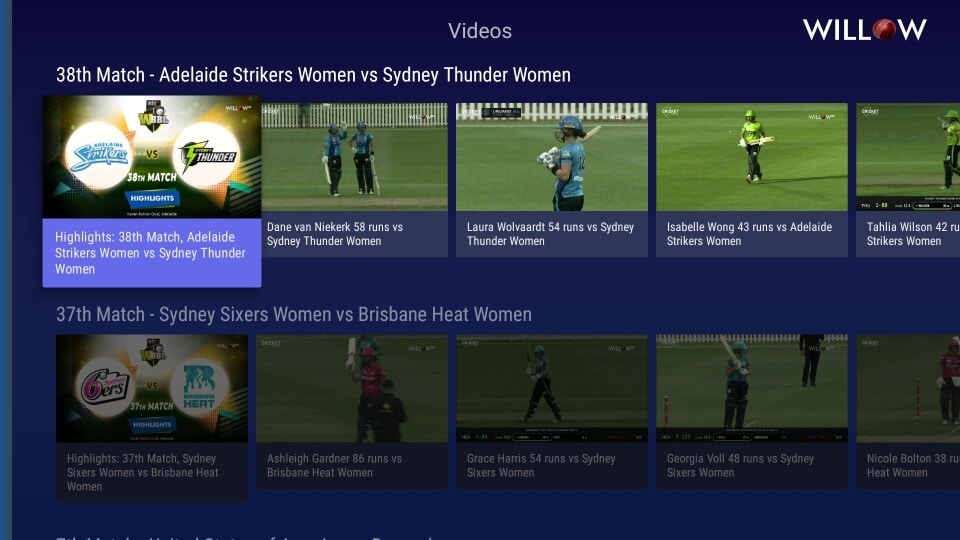Select 'Isabelle Wong 43 runs' caption text
960x540 pixels.
pyautogui.click(x=749, y=234)
